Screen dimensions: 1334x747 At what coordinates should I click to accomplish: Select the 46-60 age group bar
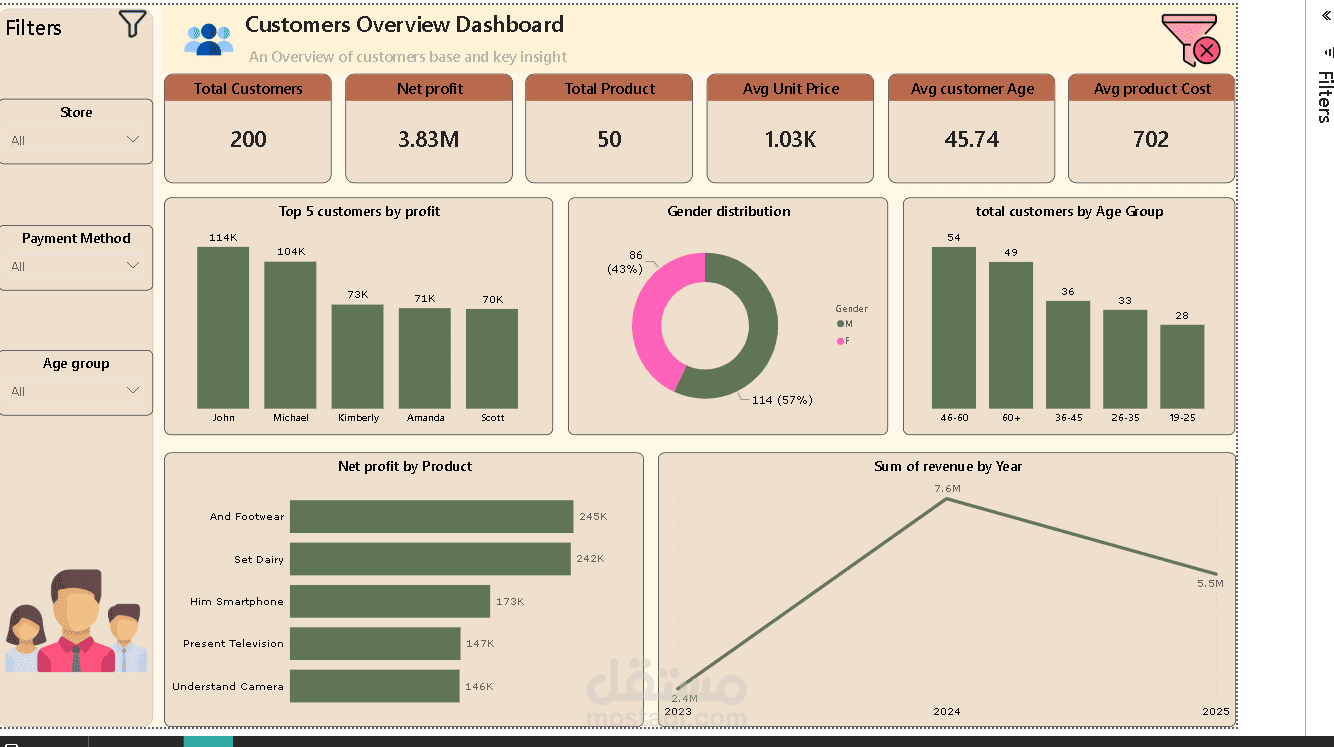[x=953, y=328]
